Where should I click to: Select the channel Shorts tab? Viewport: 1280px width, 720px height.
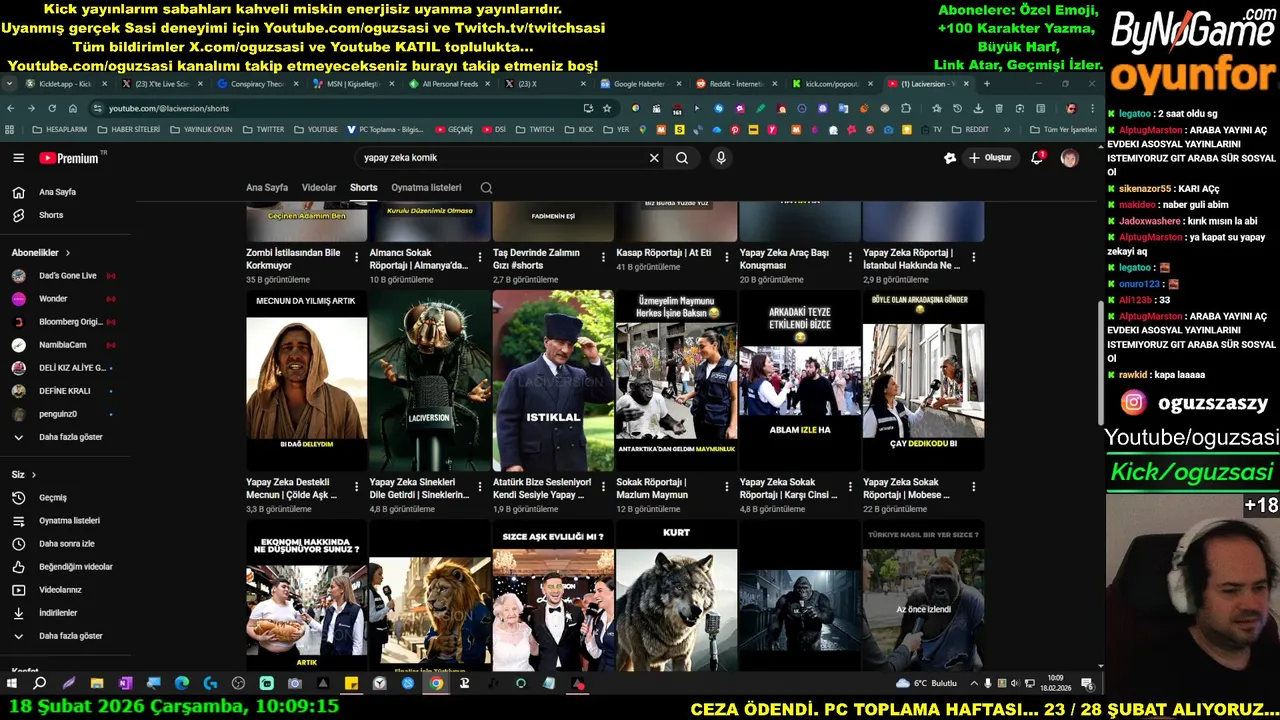click(364, 188)
